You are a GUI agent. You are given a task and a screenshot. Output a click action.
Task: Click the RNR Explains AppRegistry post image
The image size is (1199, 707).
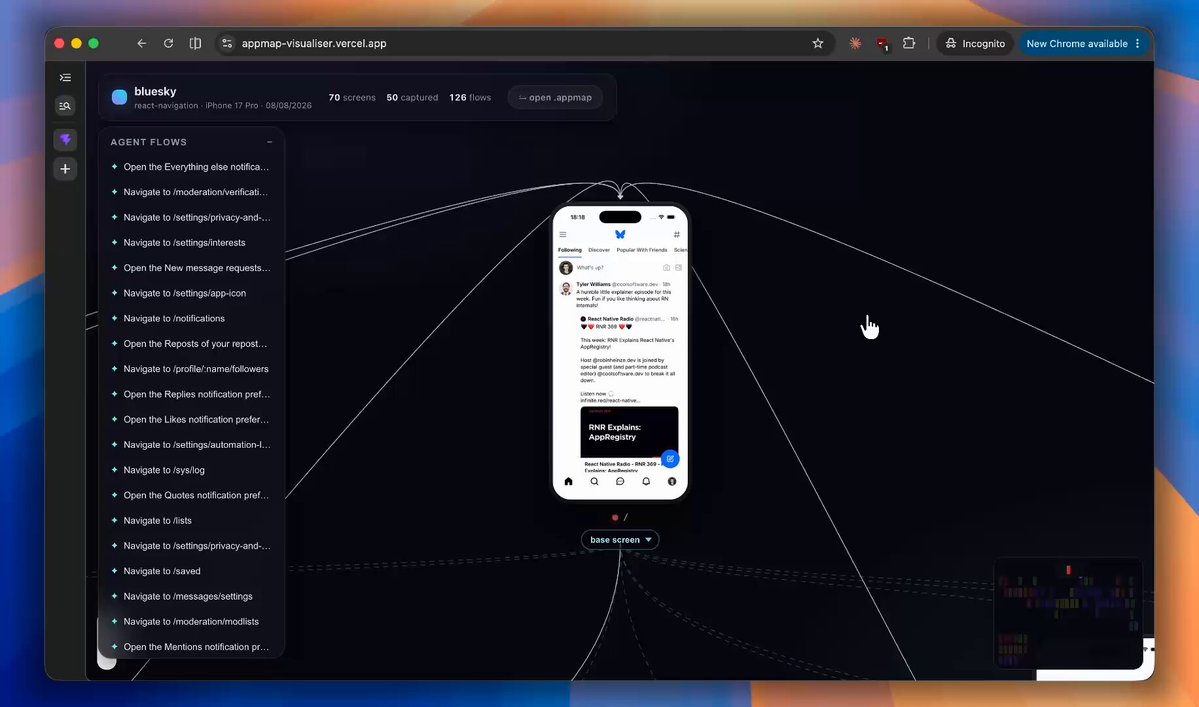629,432
